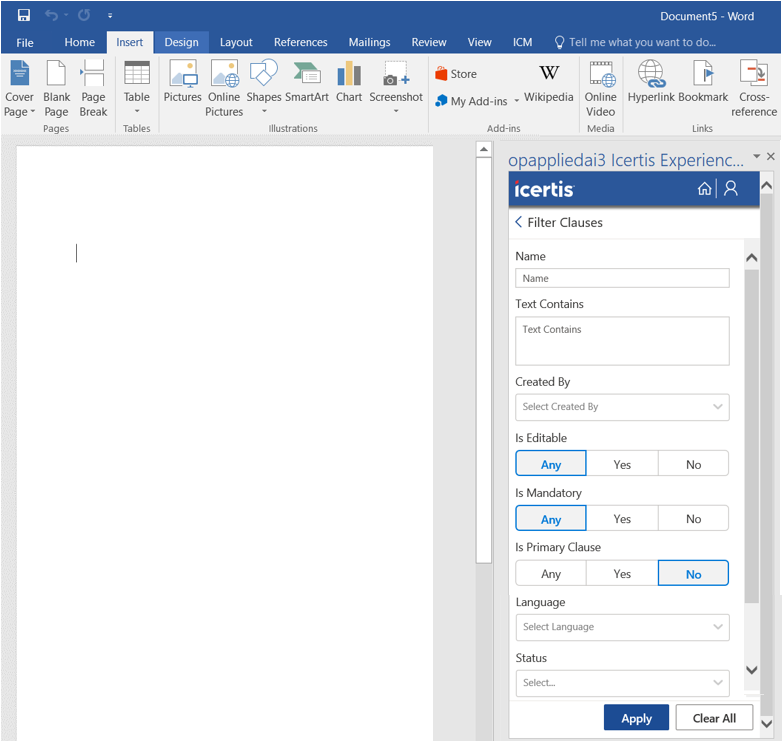Switch to the Layout ribbon tab
The width and height of the screenshot is (782, 741).
click(x=236, y=42)
